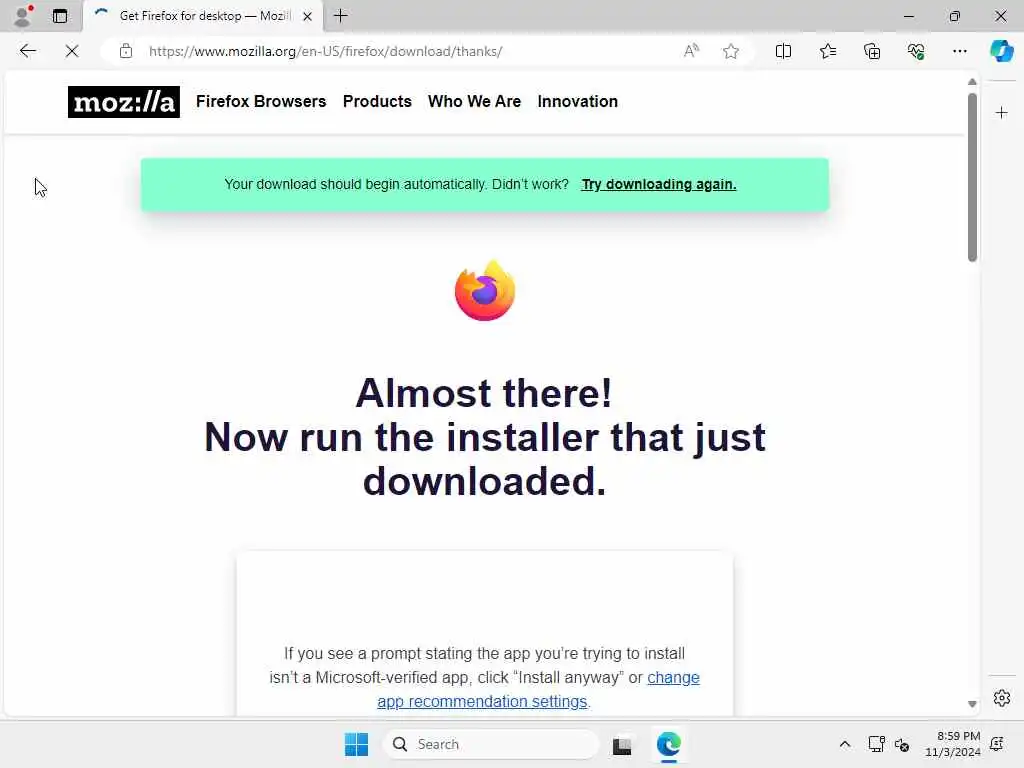View site information lock icon
Image resolution: width=1024 pixels, height=768 pixels.
coord(126,51)
